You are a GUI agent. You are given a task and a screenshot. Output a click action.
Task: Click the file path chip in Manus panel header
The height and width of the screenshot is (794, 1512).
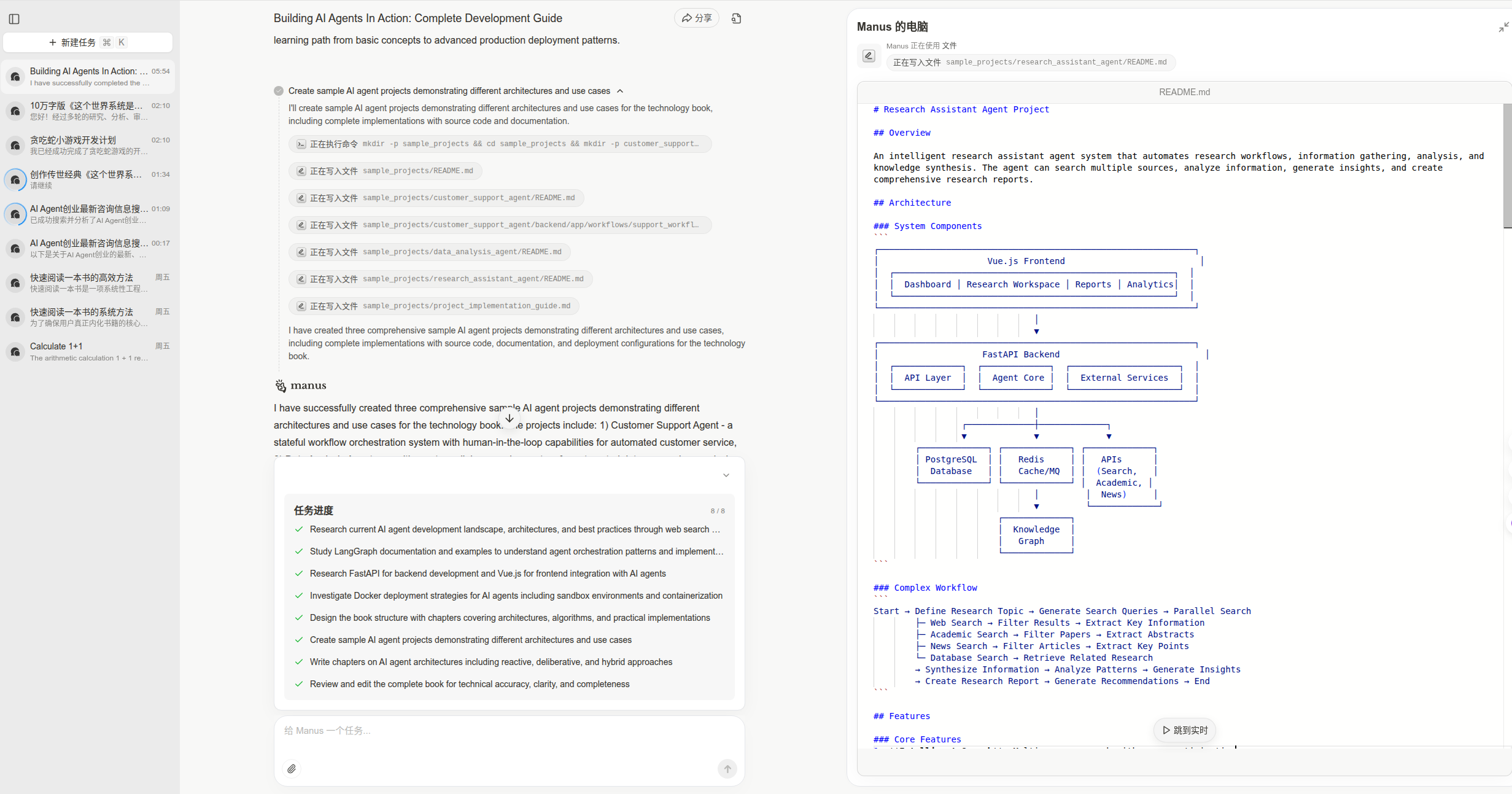1031,62
